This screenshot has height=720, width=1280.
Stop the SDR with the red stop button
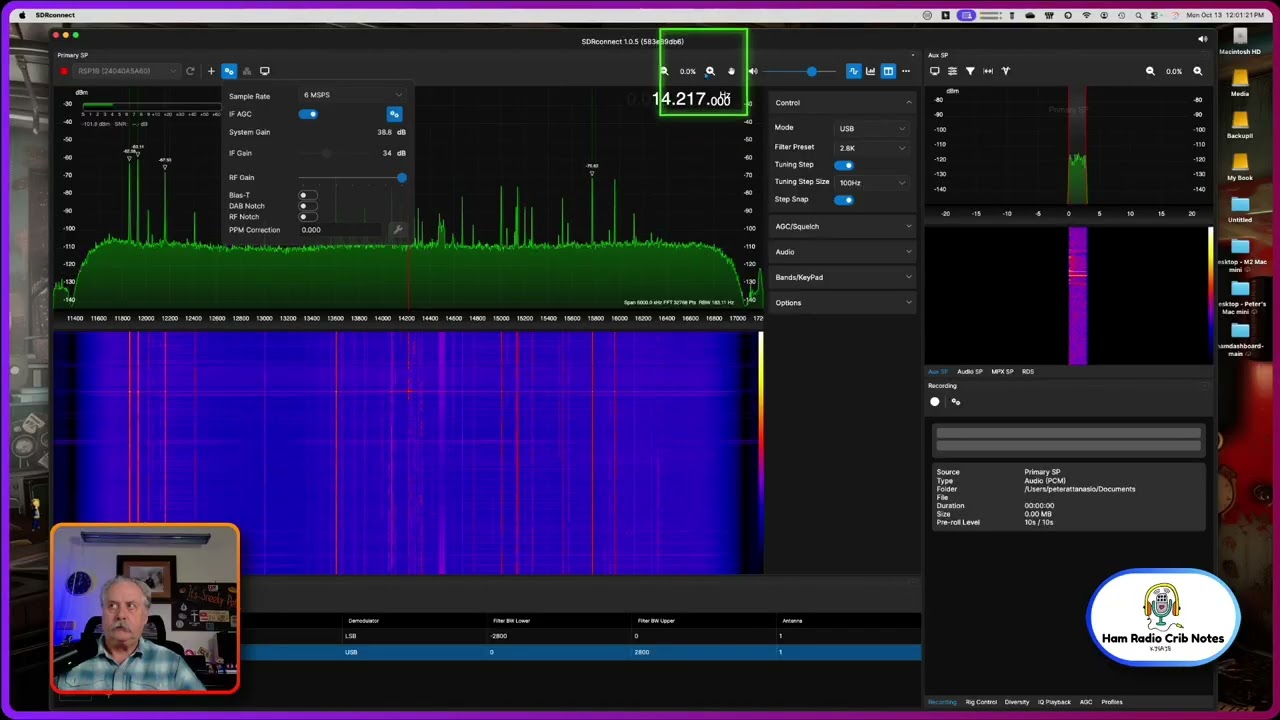click(65, 71)
